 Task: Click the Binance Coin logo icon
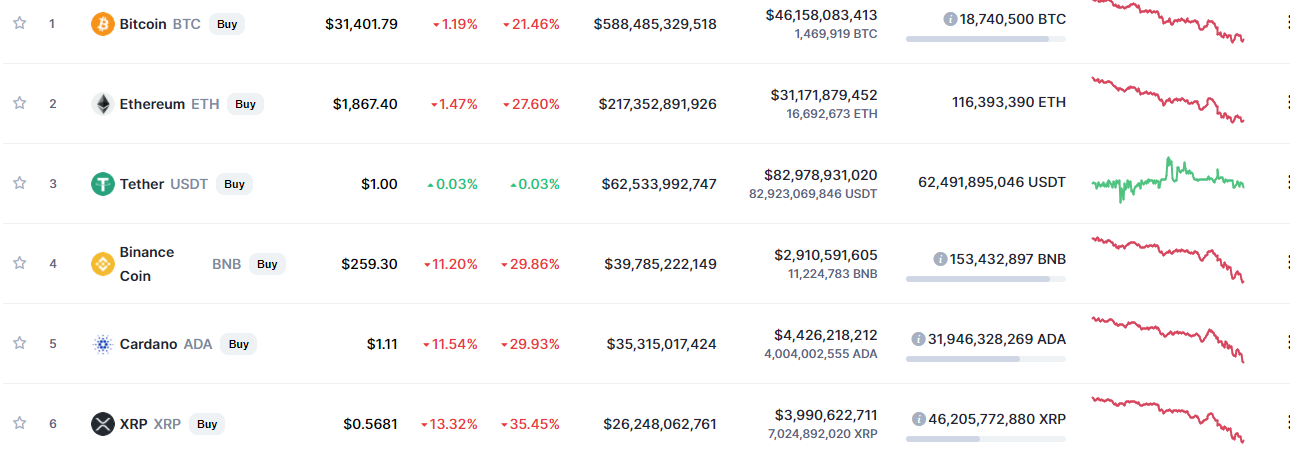click(x=103, y=264)
